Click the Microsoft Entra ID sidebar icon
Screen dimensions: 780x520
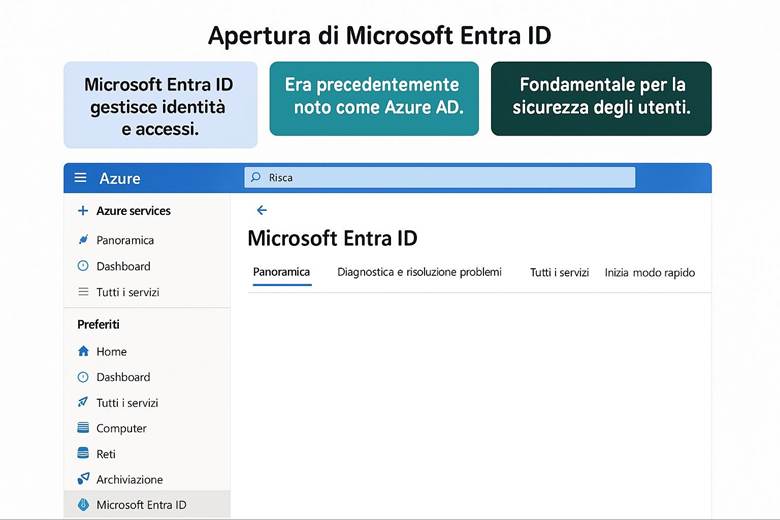click(x=83, y=505)
